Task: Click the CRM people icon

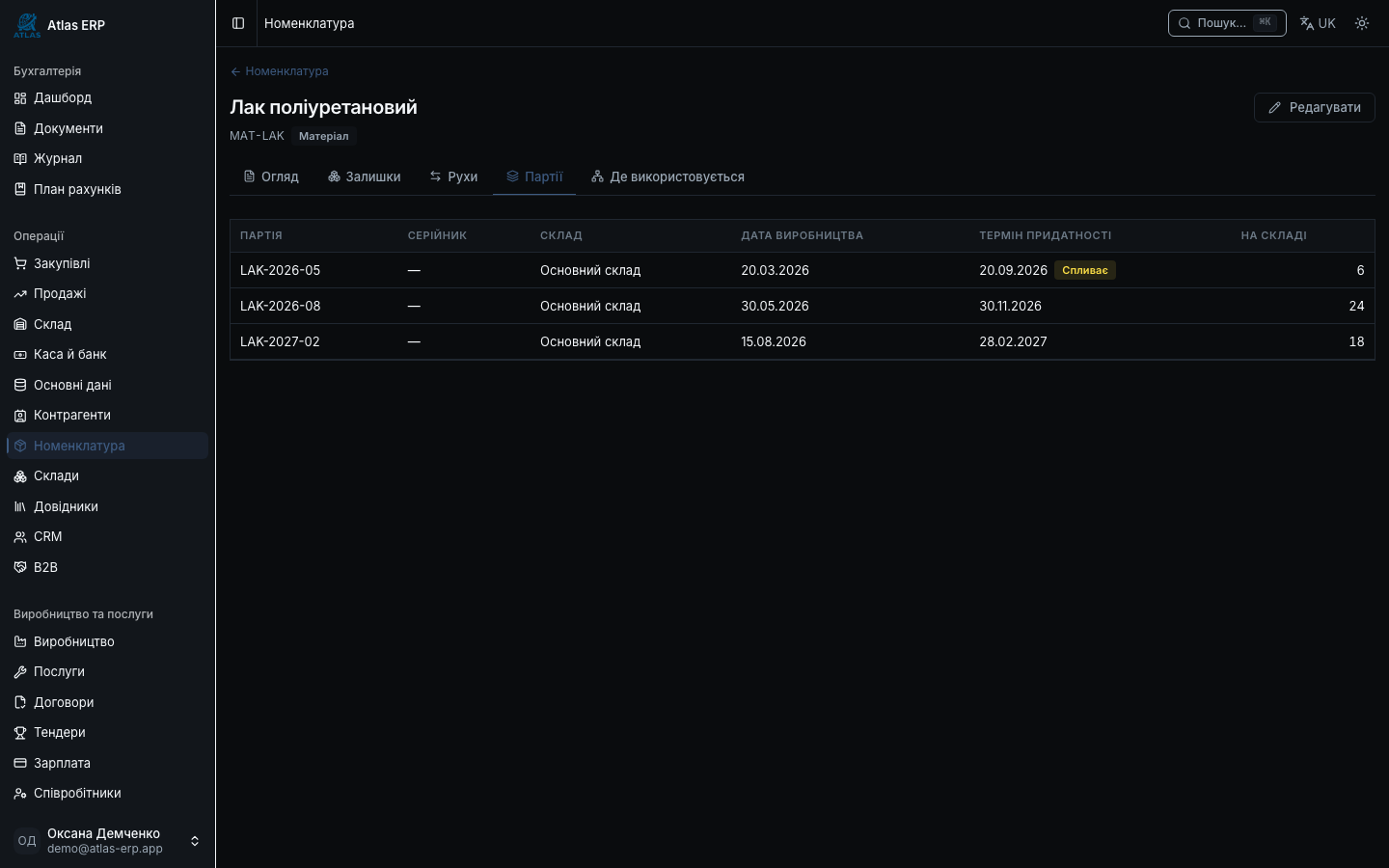Action: coord(20,537)
